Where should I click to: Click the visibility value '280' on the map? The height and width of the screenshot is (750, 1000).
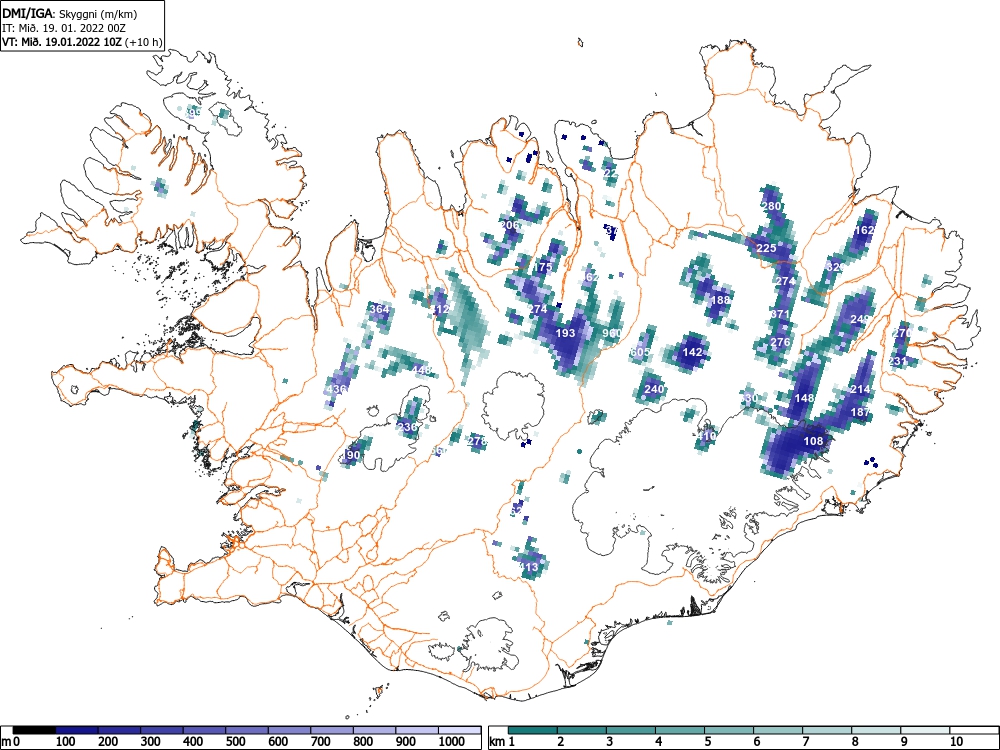[772, 206]
